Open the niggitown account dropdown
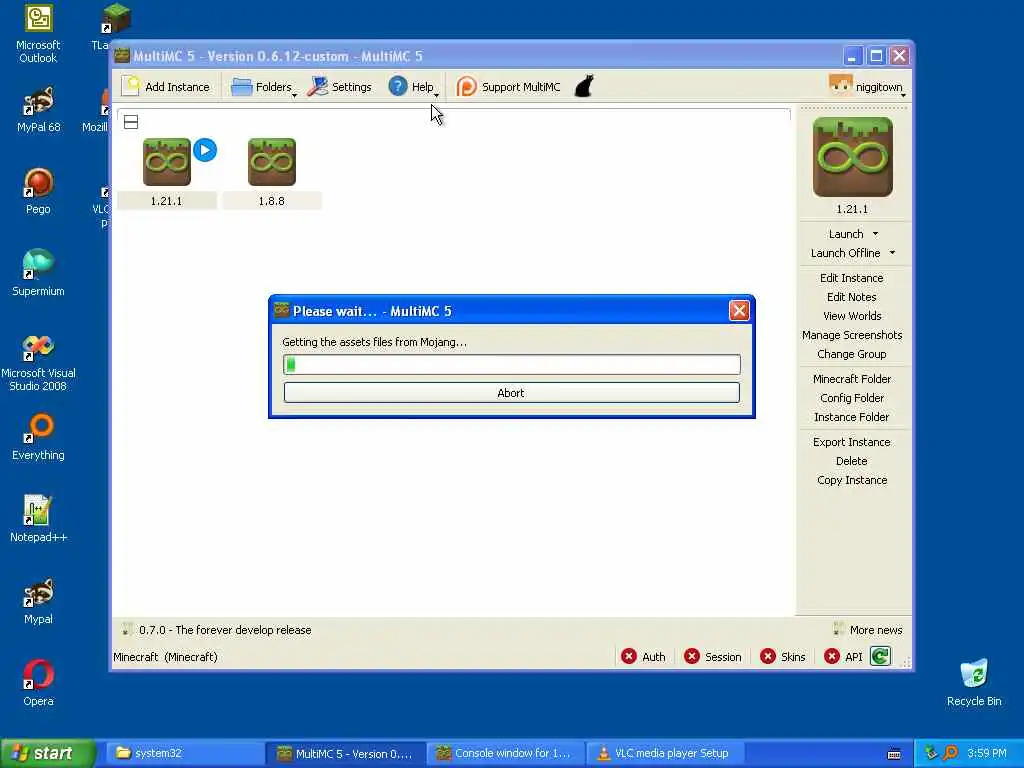1024x768 pixels. tap(867, 87)
